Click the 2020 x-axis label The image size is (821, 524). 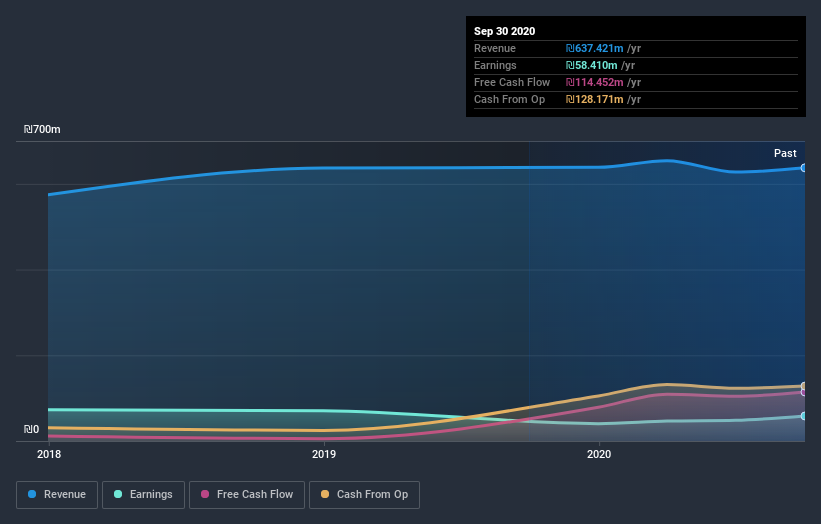click(x=599, y=454)
